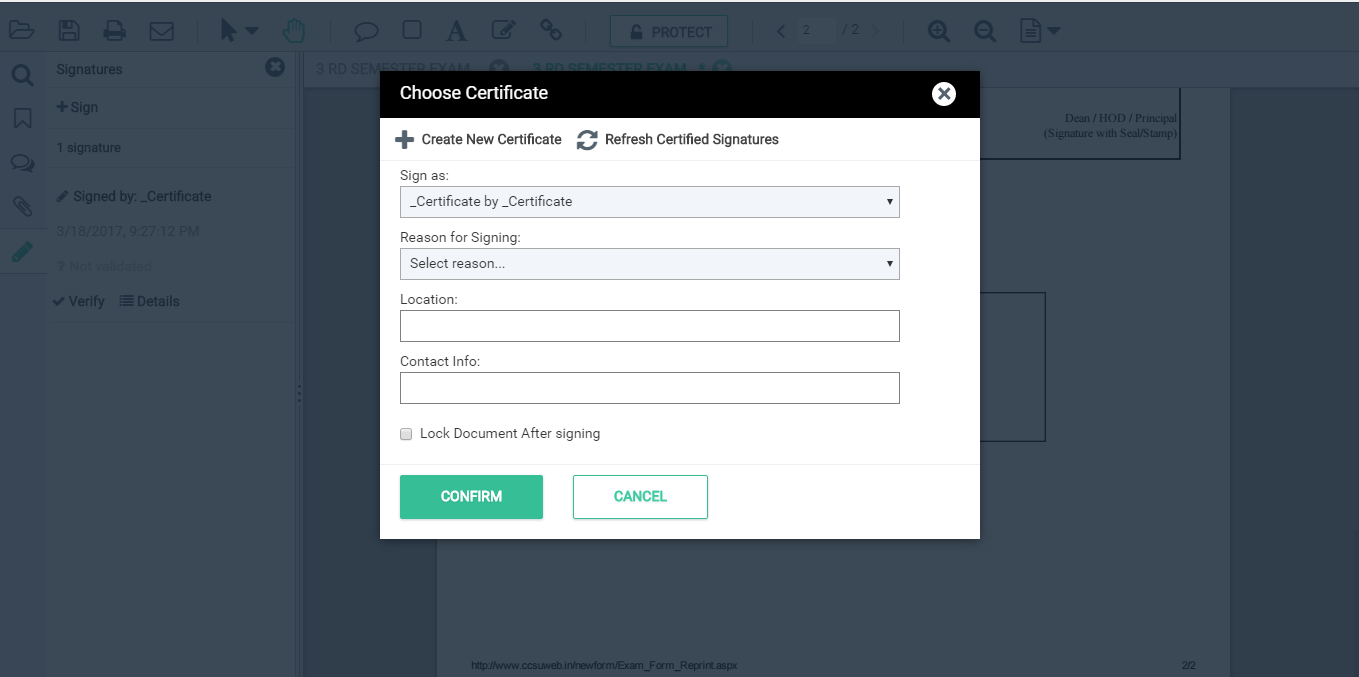The height and width of the screenshot is (677, 1359).
Task: Open the Attachments paperclip panel
Action: click(22, 206)
